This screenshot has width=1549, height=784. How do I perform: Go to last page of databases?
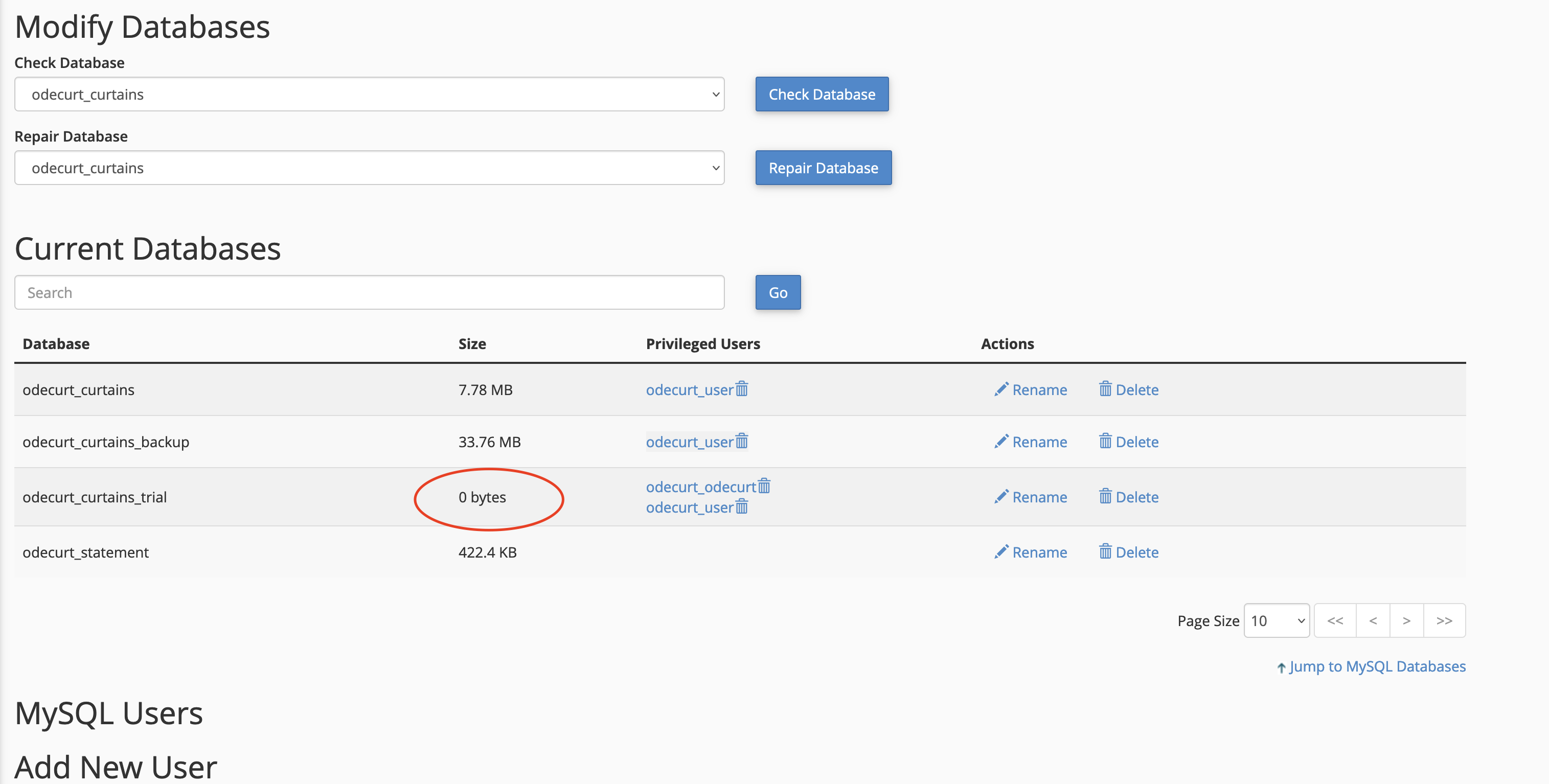pos(1445,620)
